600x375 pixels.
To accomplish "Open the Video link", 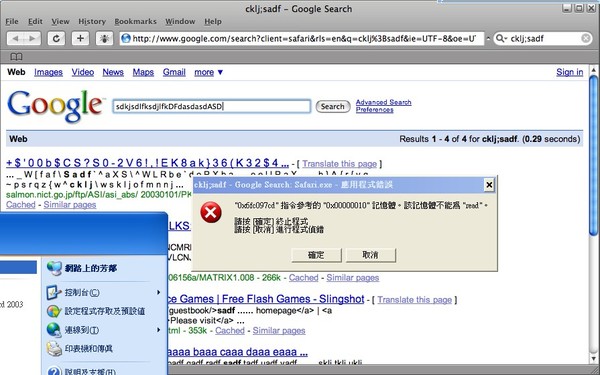I will pyautogui.click(x=83, y=72).
